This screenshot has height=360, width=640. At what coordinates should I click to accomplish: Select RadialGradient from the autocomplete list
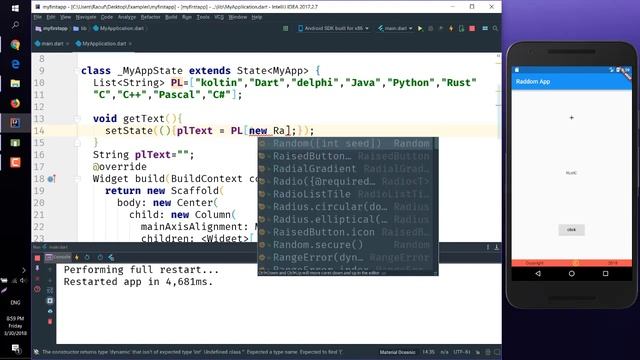pyautogui.click(x=348, y=169)
